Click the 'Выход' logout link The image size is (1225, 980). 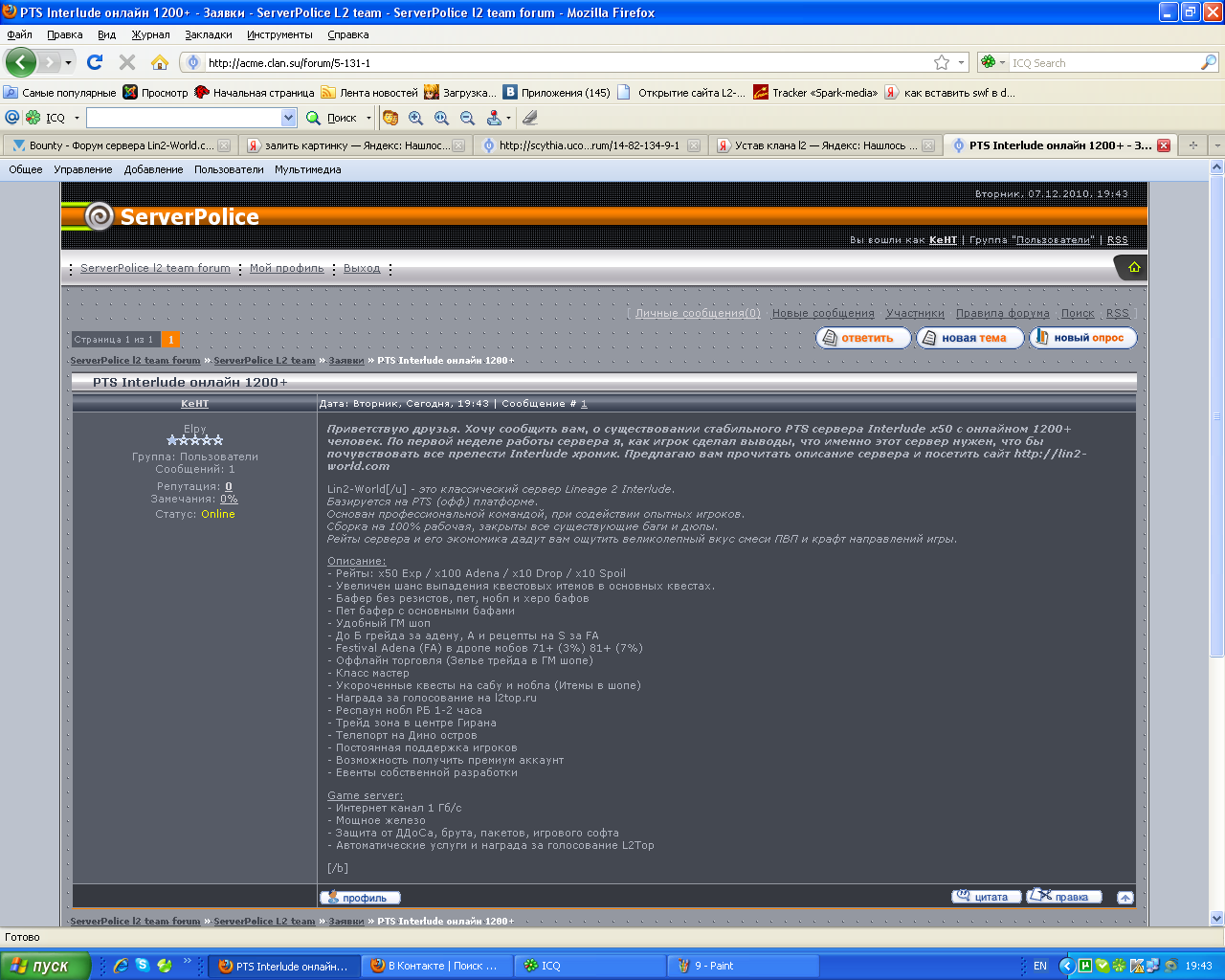pos(362,268)
